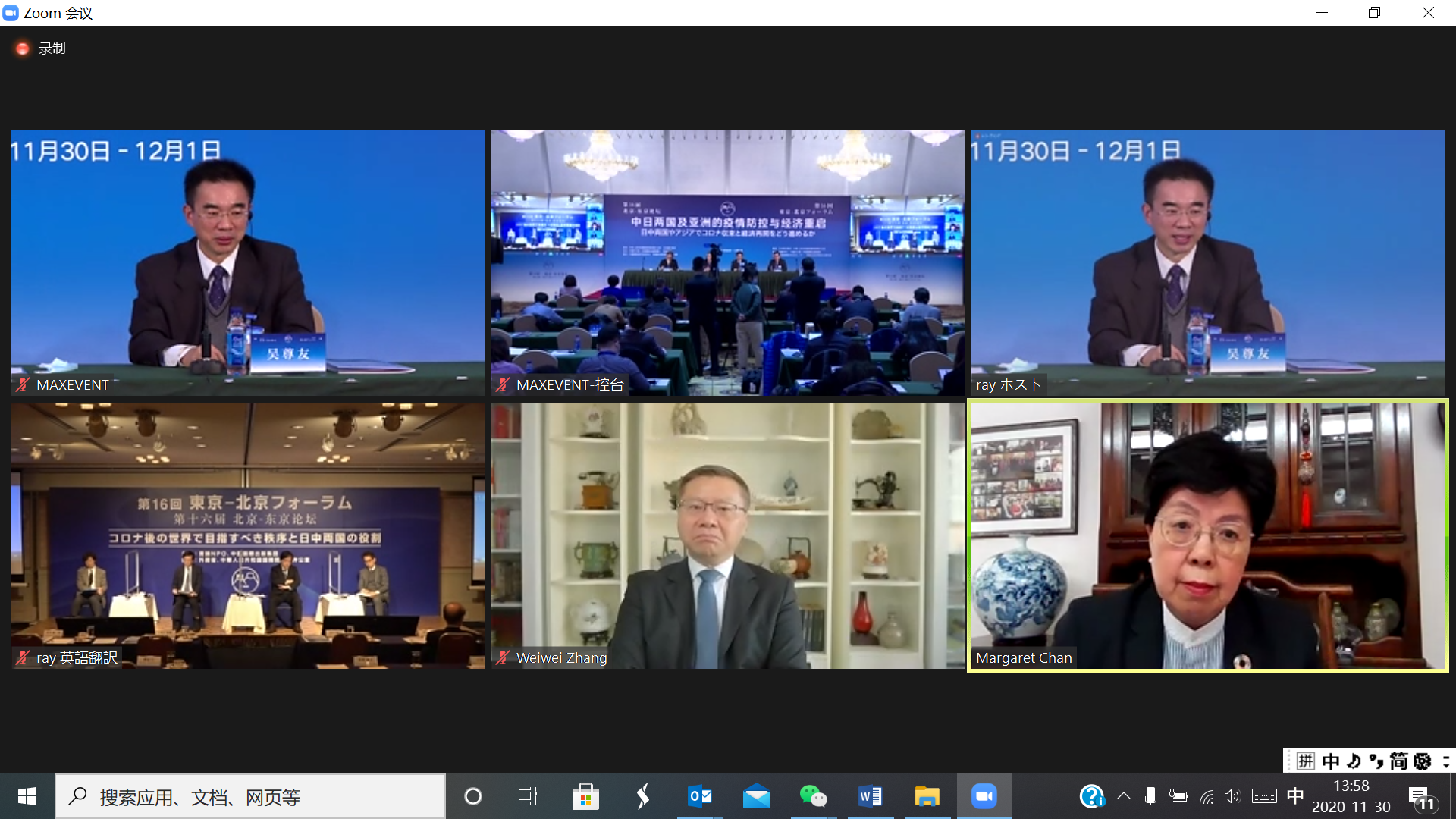Click muted mic icon on Weiwei Zhang tile

tap(503, 657)
